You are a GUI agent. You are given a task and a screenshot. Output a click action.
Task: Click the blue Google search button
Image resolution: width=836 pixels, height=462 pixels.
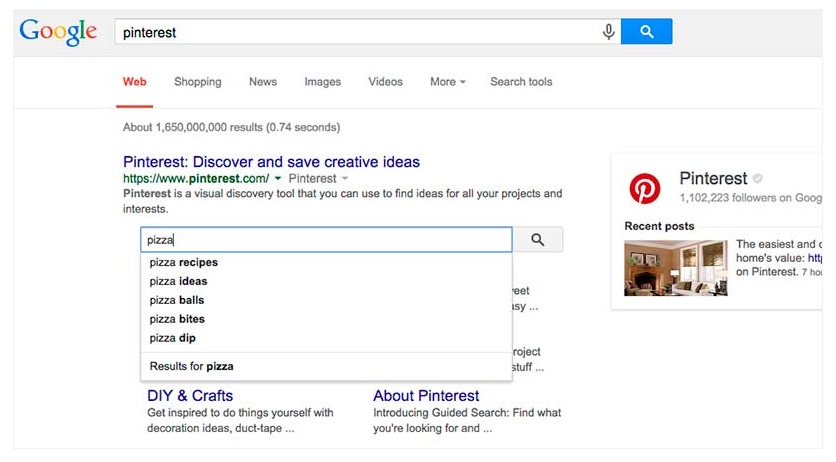click(646, 32)
